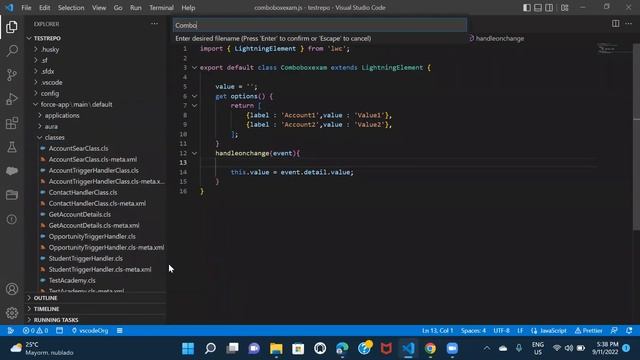
Task: Toggle the Primary Side Bar layout icon
Action: click(527, 7)
